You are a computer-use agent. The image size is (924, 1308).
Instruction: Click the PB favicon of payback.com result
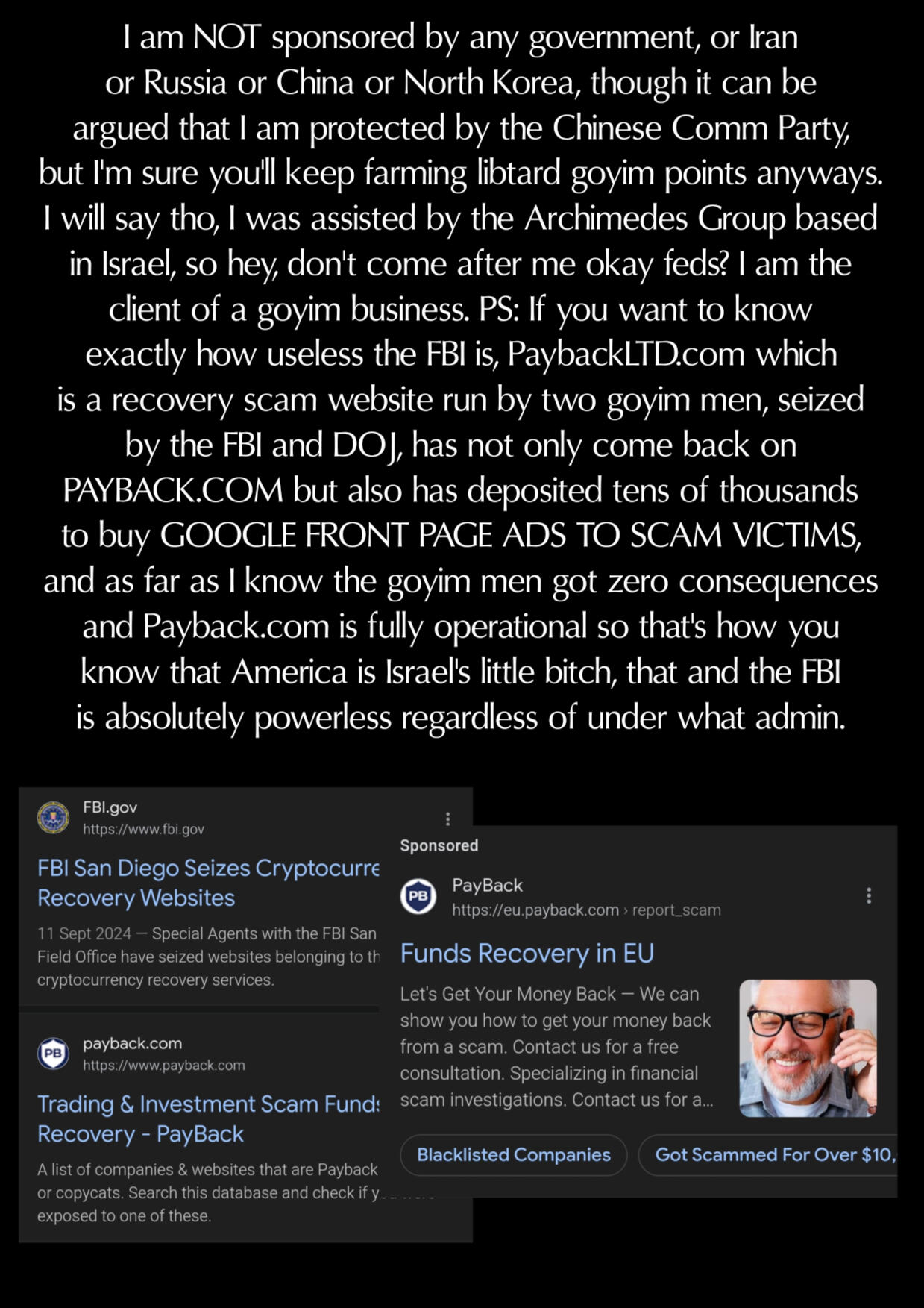tap(53, 1054)
